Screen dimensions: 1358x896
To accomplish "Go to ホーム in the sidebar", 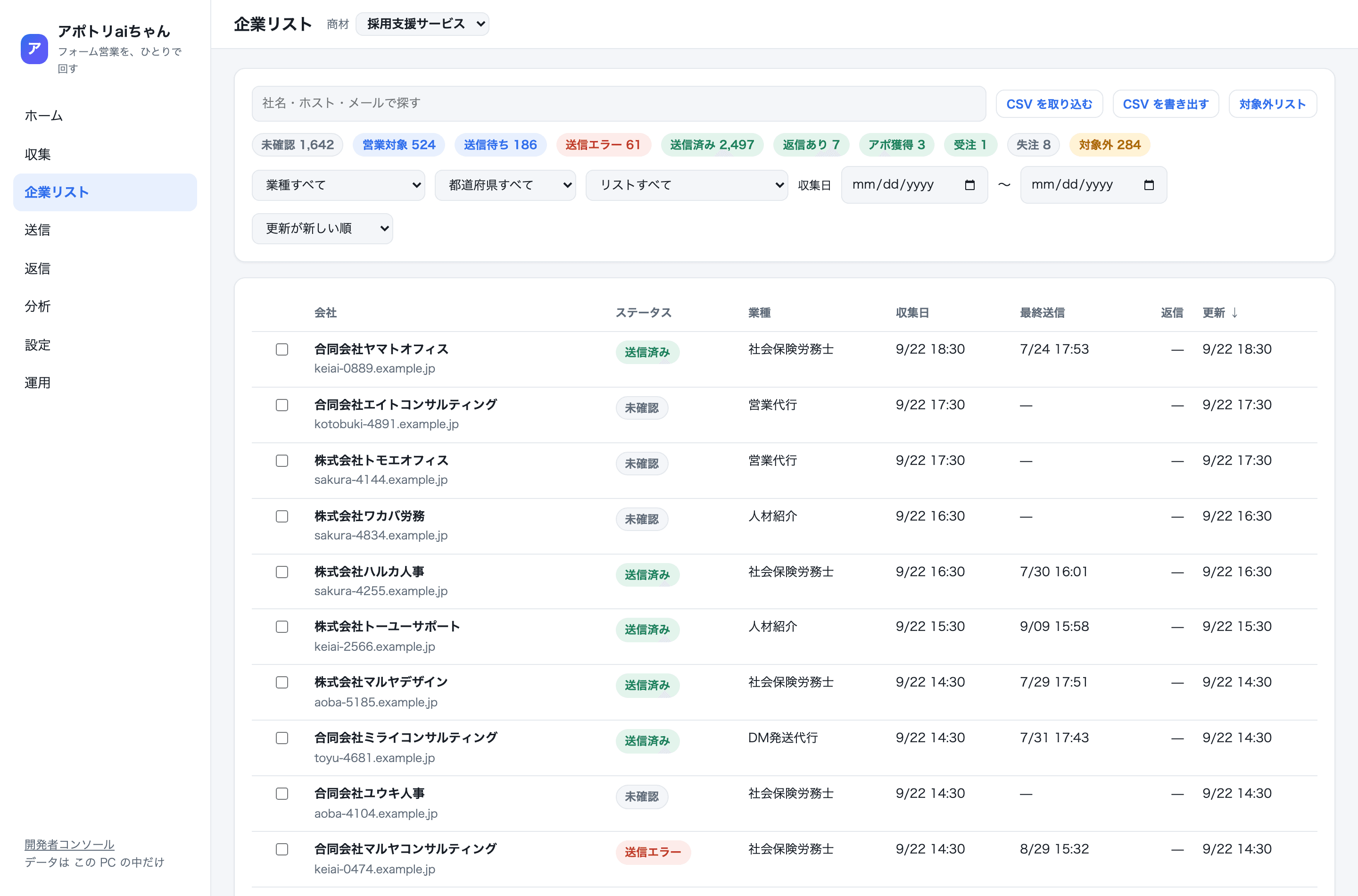I will (x=105, y=116).
